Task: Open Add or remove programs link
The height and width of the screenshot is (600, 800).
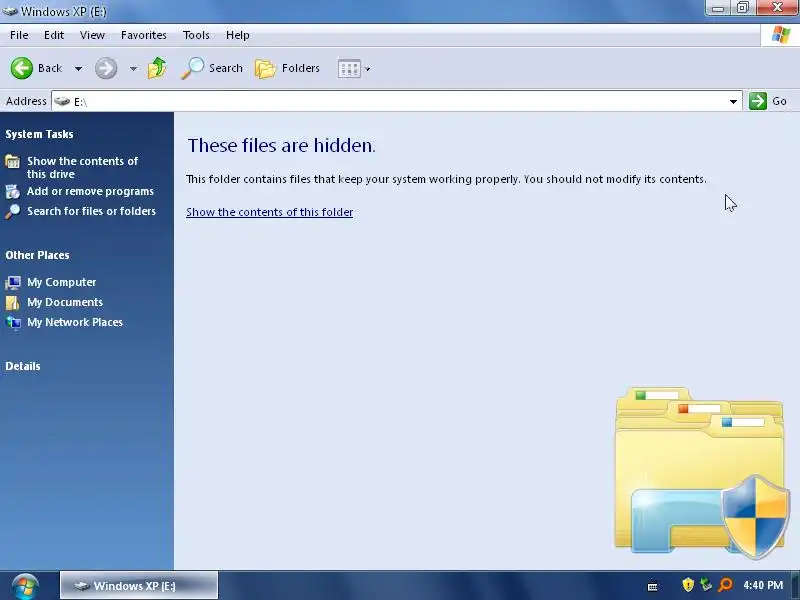Action: click(90, 191)
